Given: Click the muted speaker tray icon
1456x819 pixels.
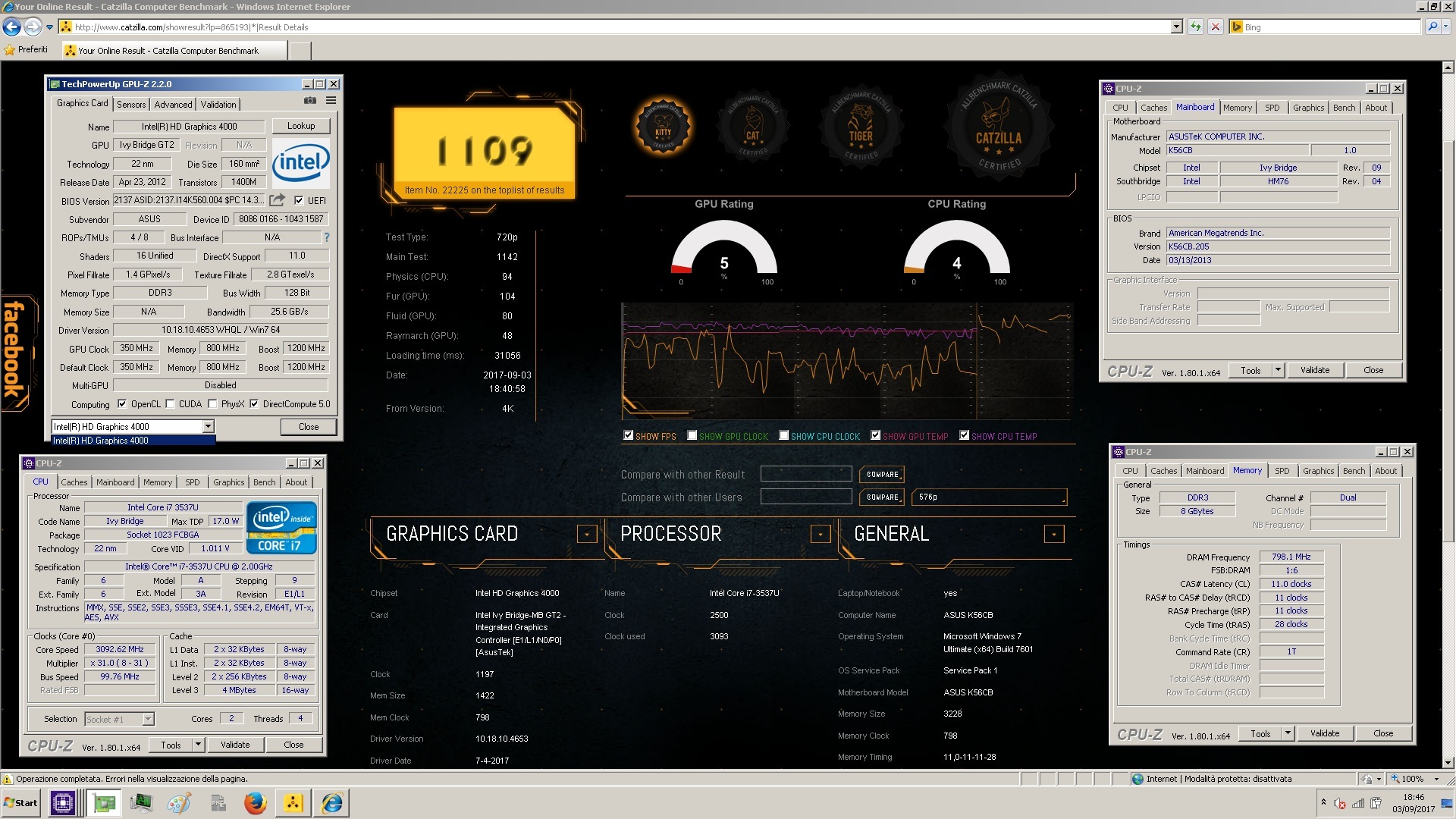Looking at the screenshot, I should [x=1340, y=804].
